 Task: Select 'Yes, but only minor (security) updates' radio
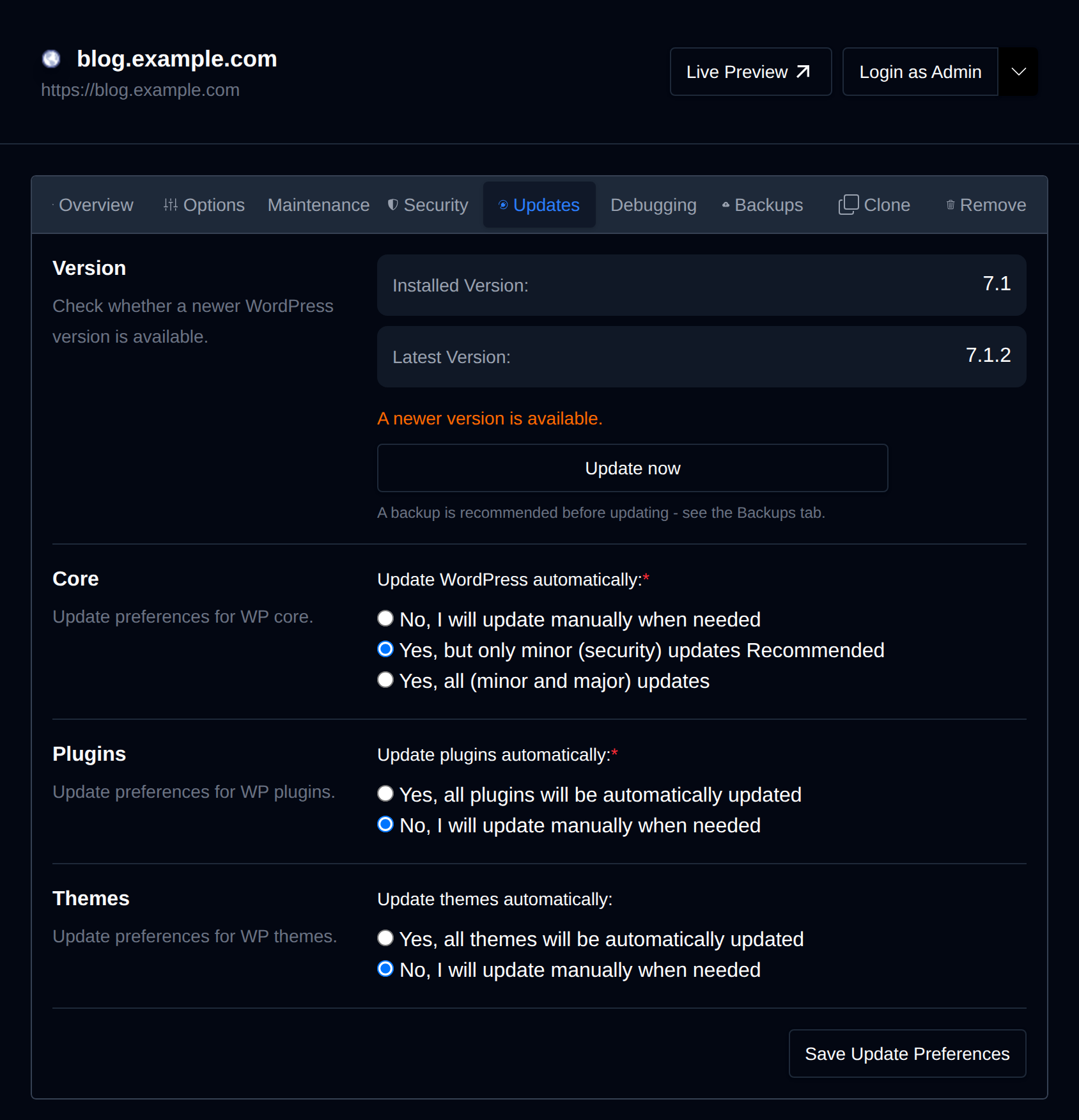(385, 649)
